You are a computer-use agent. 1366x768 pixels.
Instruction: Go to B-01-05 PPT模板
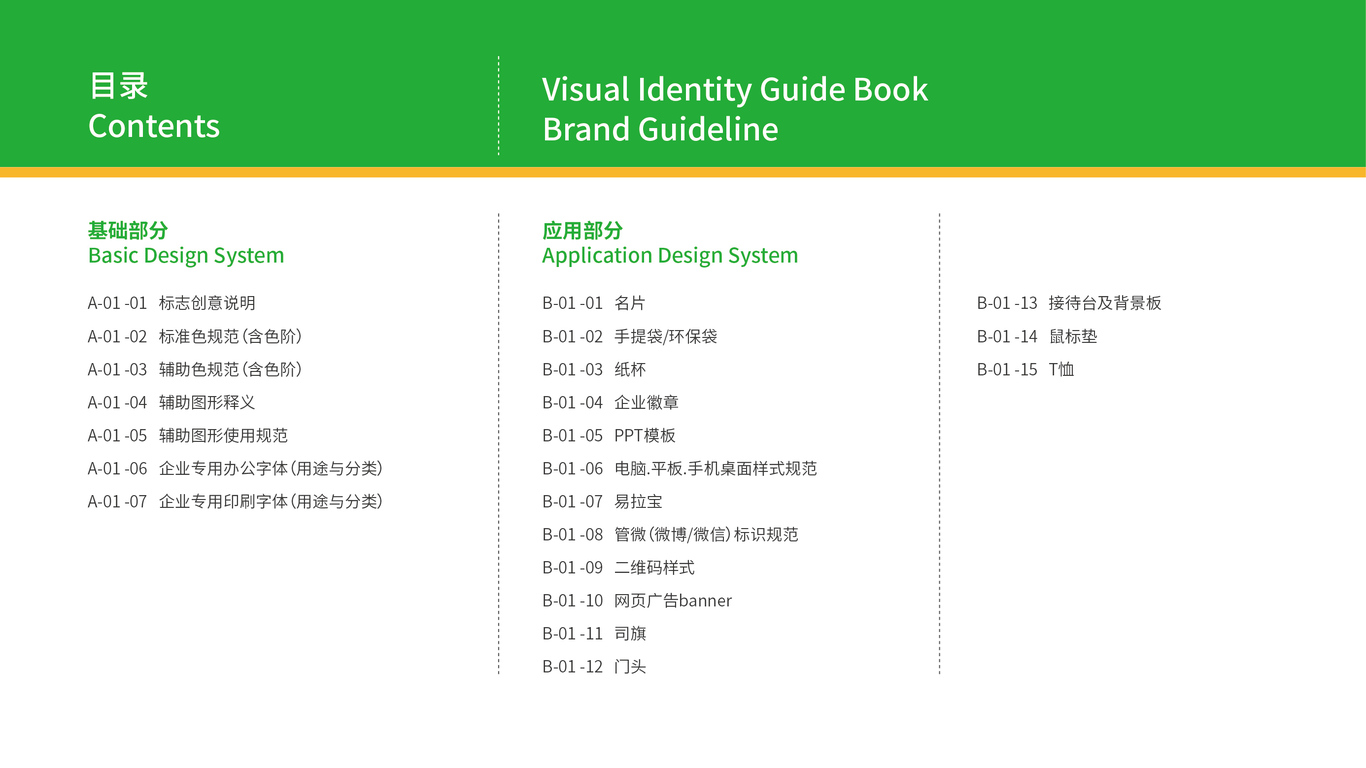pos(609,435)
